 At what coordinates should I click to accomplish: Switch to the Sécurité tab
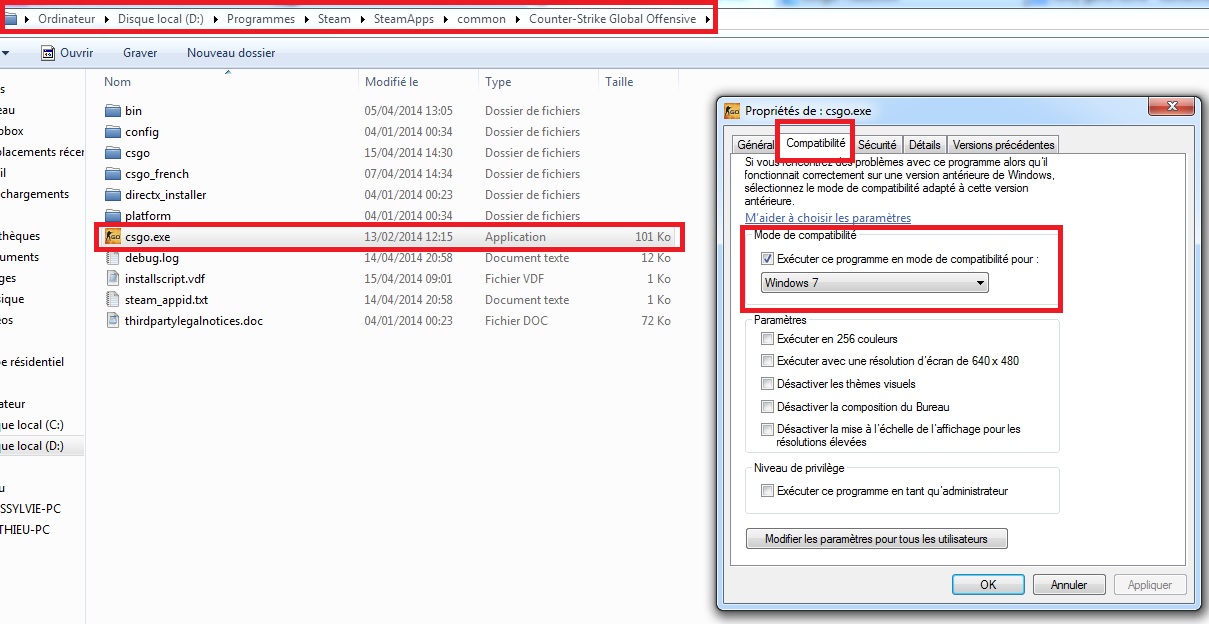coord(877,145)
